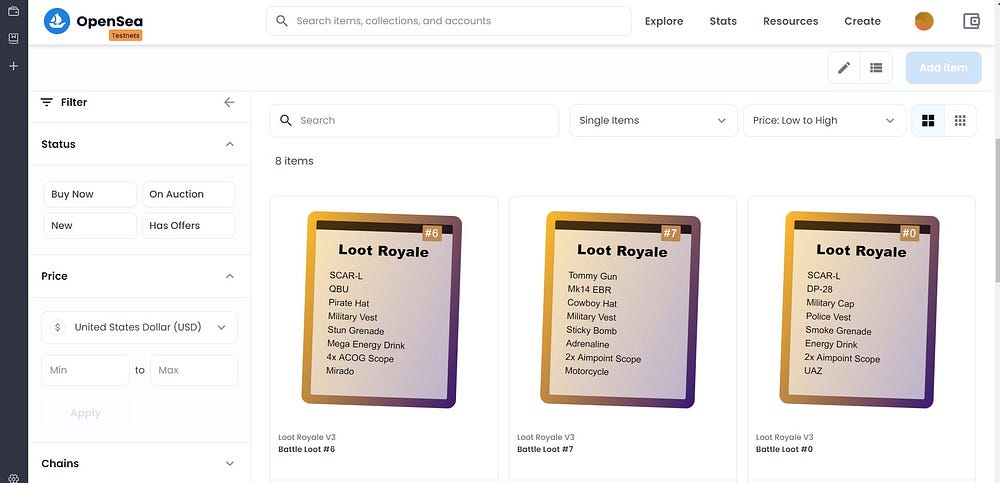Open the wallet icon in header
Image resolution: width=1000 pixels, height=483 pixels.
(x=971, y=21)
